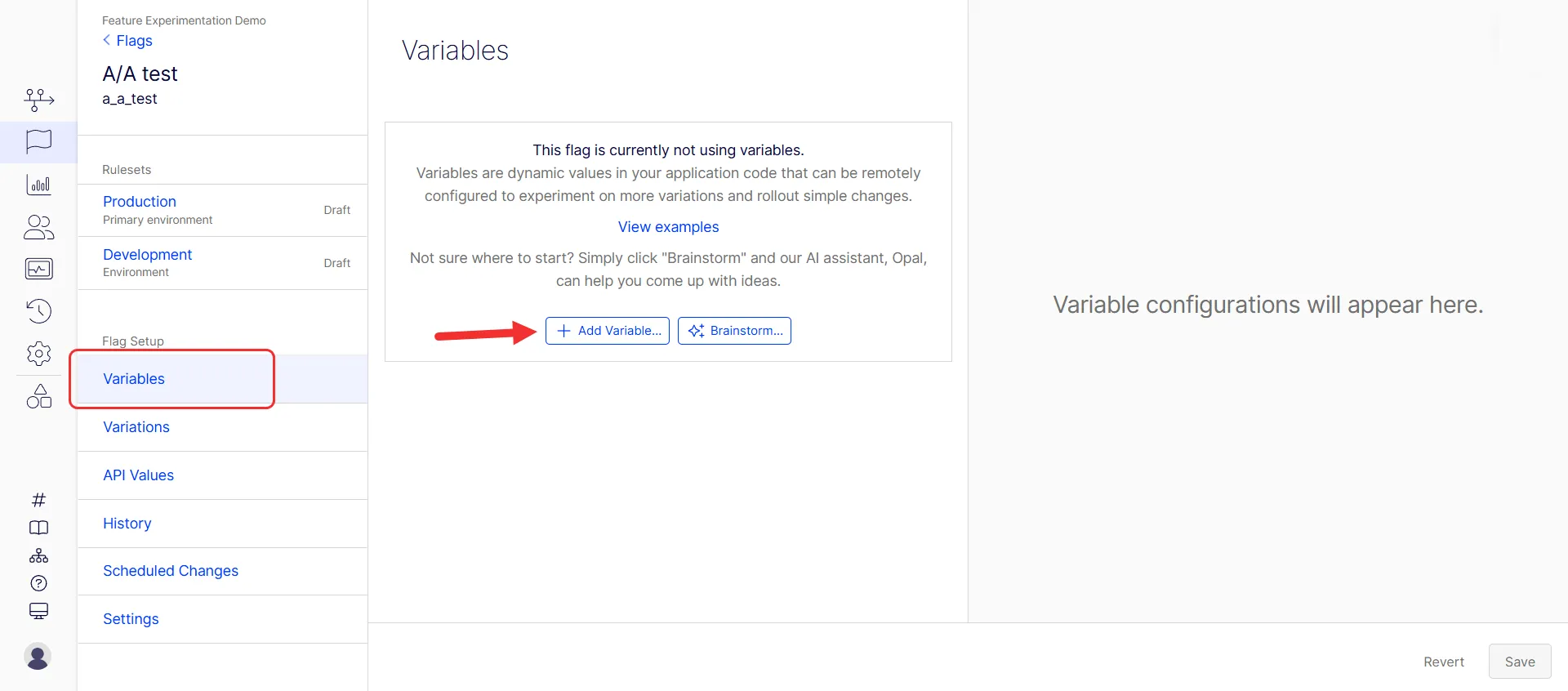The image size is (1568, 691).
Task: Open the user profile avatar
Action: click(38, 657)
